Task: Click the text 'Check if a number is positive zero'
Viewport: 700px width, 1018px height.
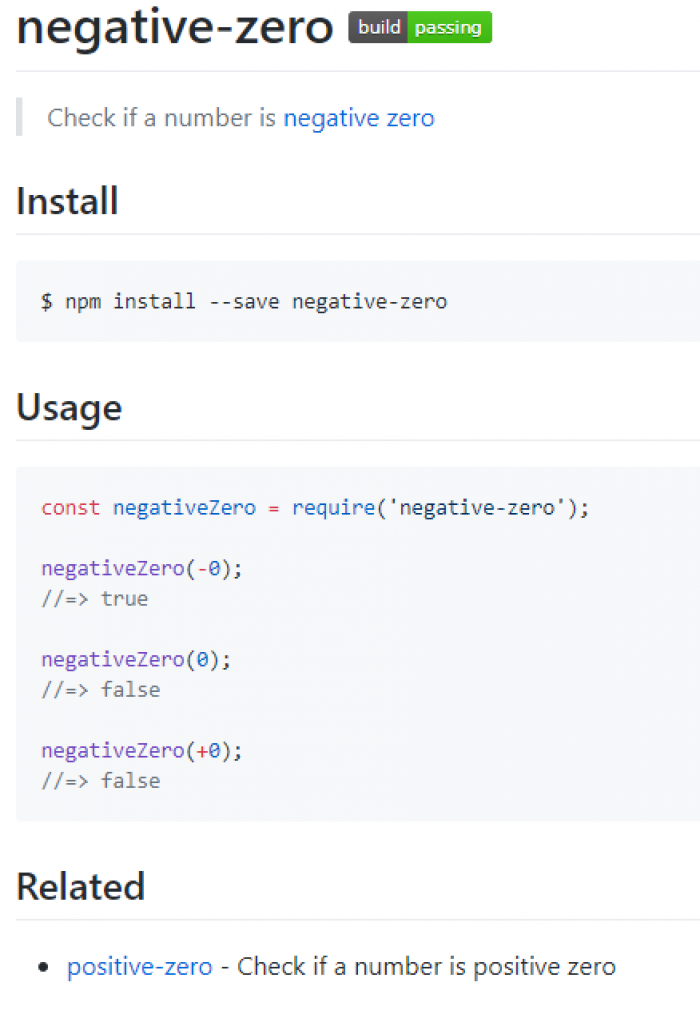Action: click(x=427, y=967)
